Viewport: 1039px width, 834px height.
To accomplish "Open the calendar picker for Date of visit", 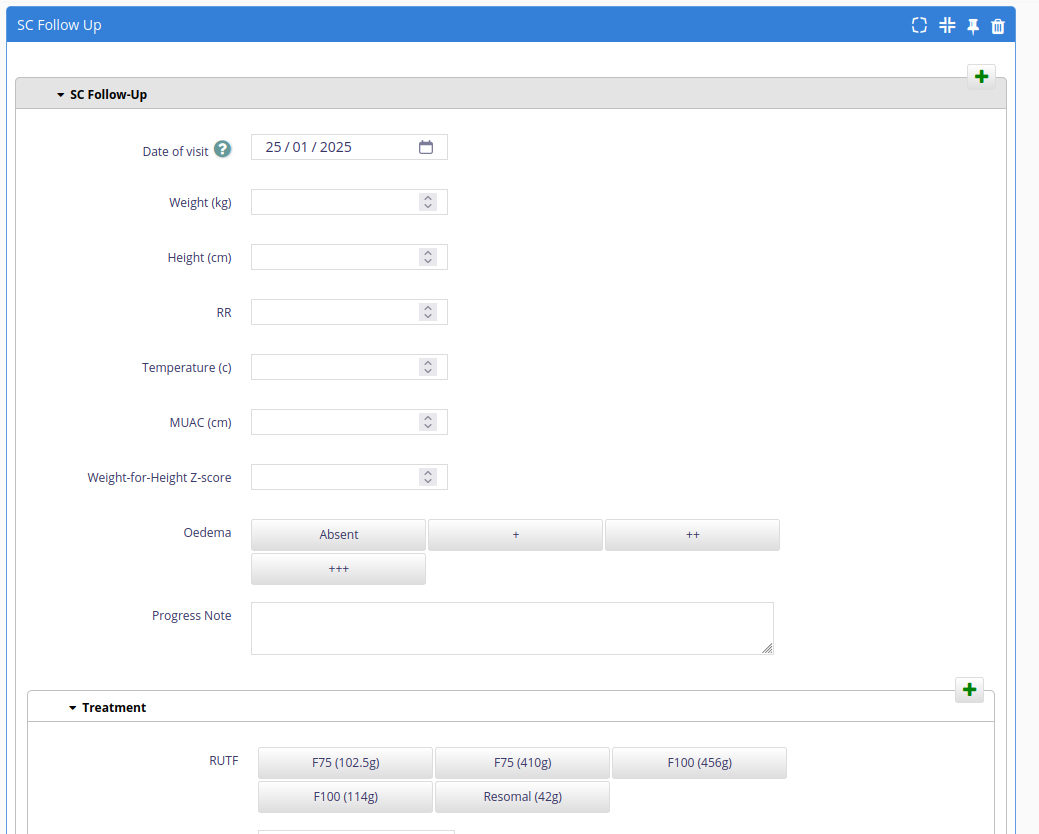I will pyautogui.click(x=426, y=147).
